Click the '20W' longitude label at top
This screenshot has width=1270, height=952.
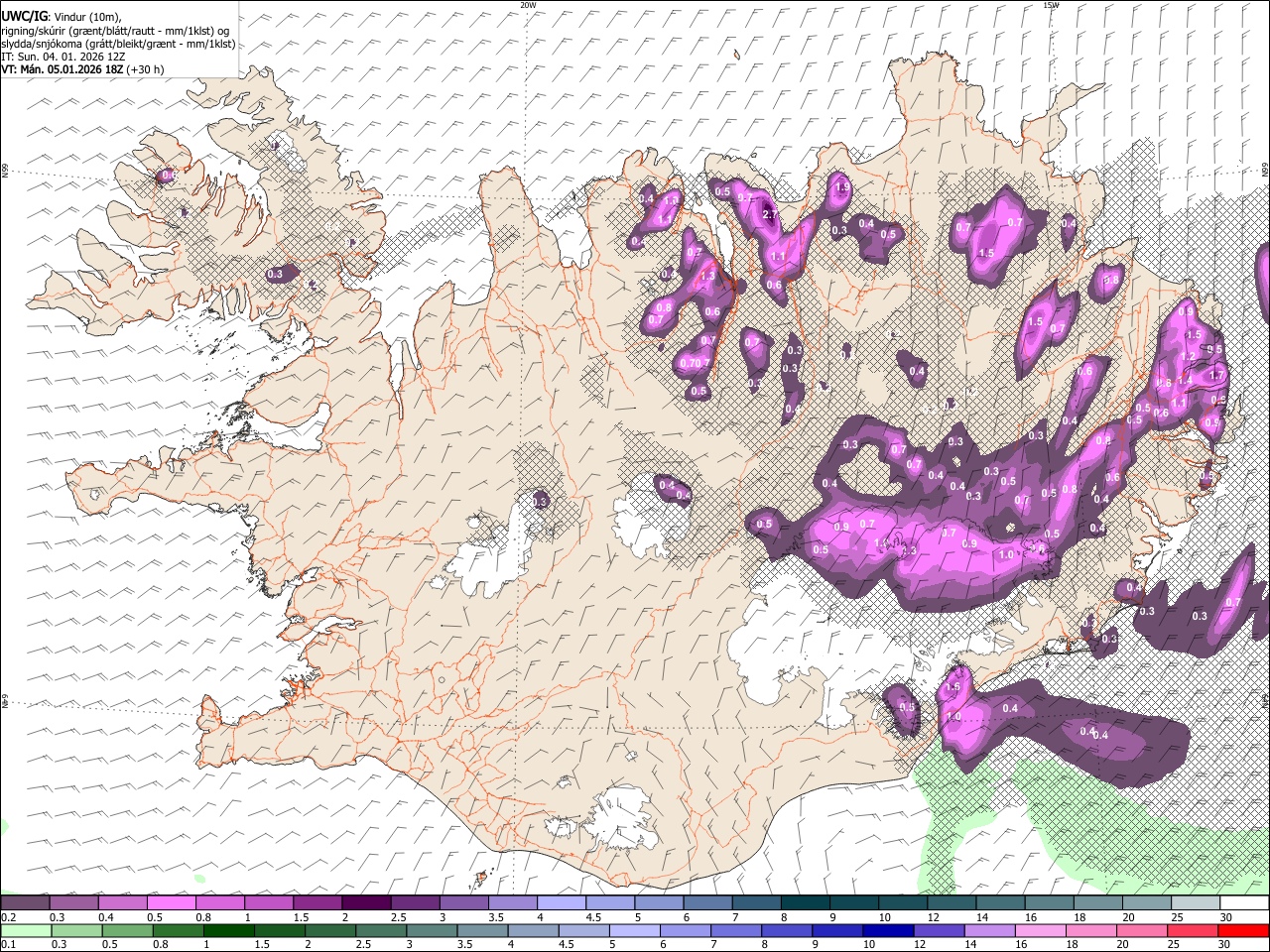528,5
